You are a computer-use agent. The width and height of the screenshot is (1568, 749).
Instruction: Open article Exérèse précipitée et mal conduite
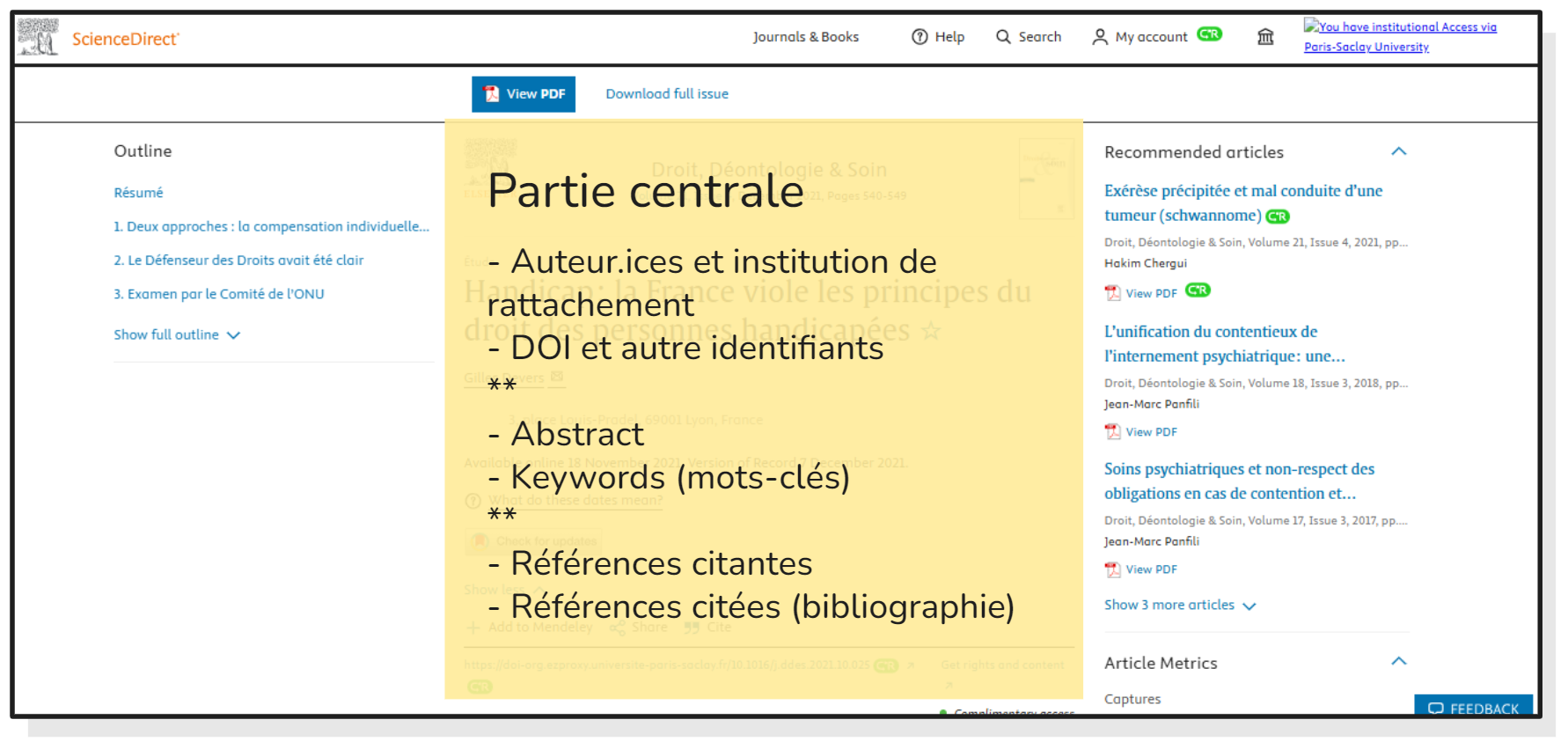pos(1243,202)
